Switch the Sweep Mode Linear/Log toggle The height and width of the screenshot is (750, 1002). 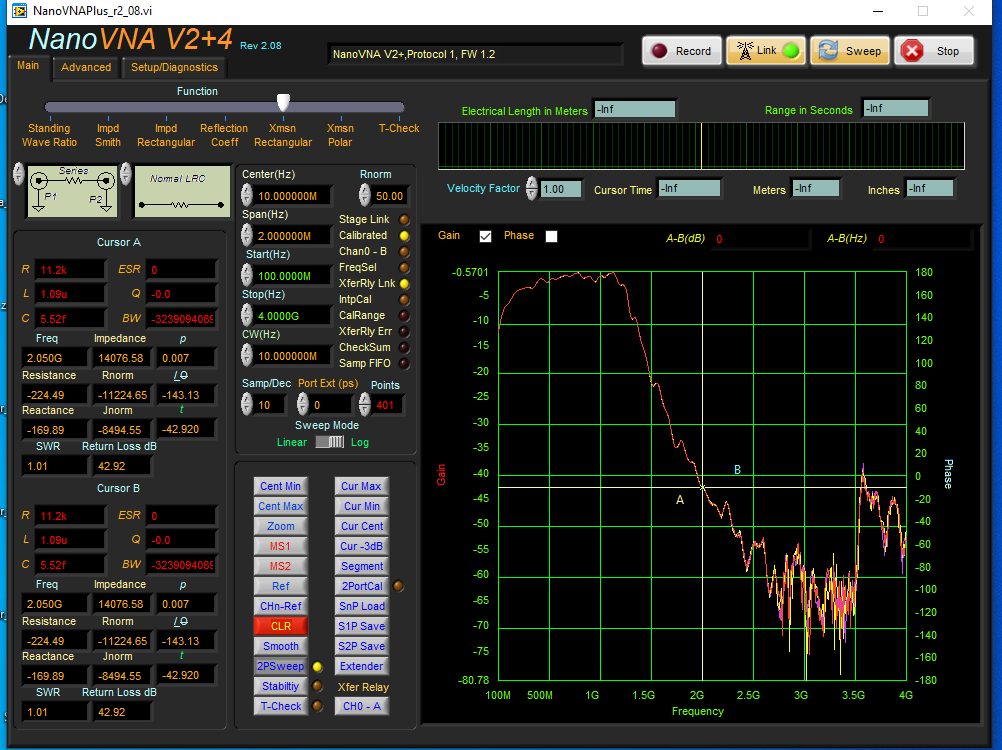330,442
